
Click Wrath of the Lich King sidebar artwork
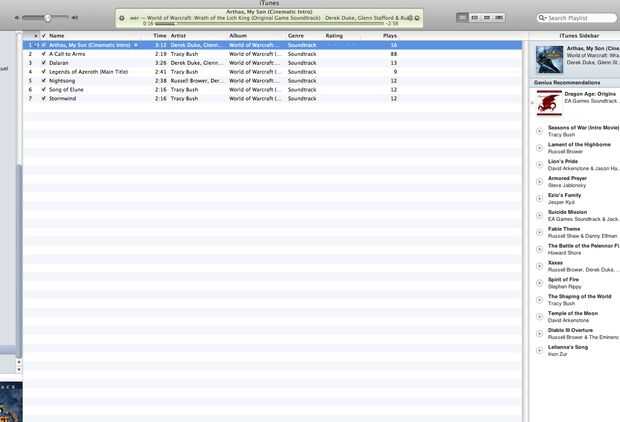(549, 59)
